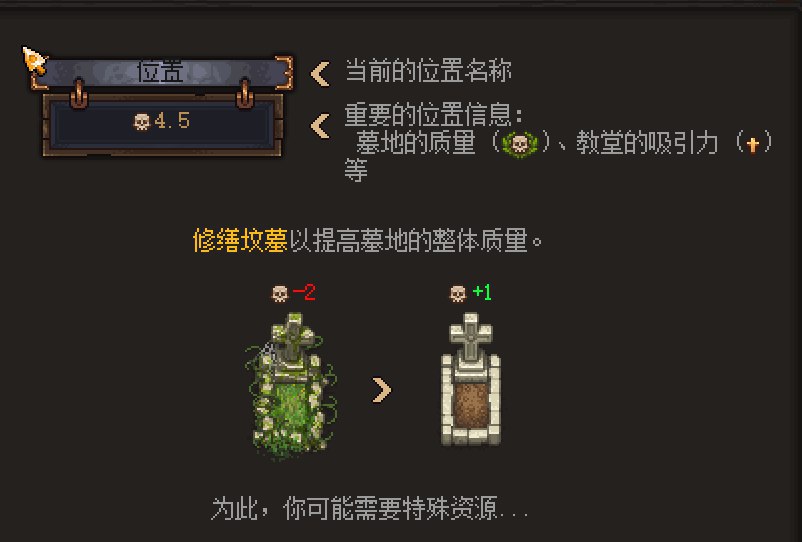
Task: Click the yellow 修缮坟墓 highlighted text
Action: (240, 240)
